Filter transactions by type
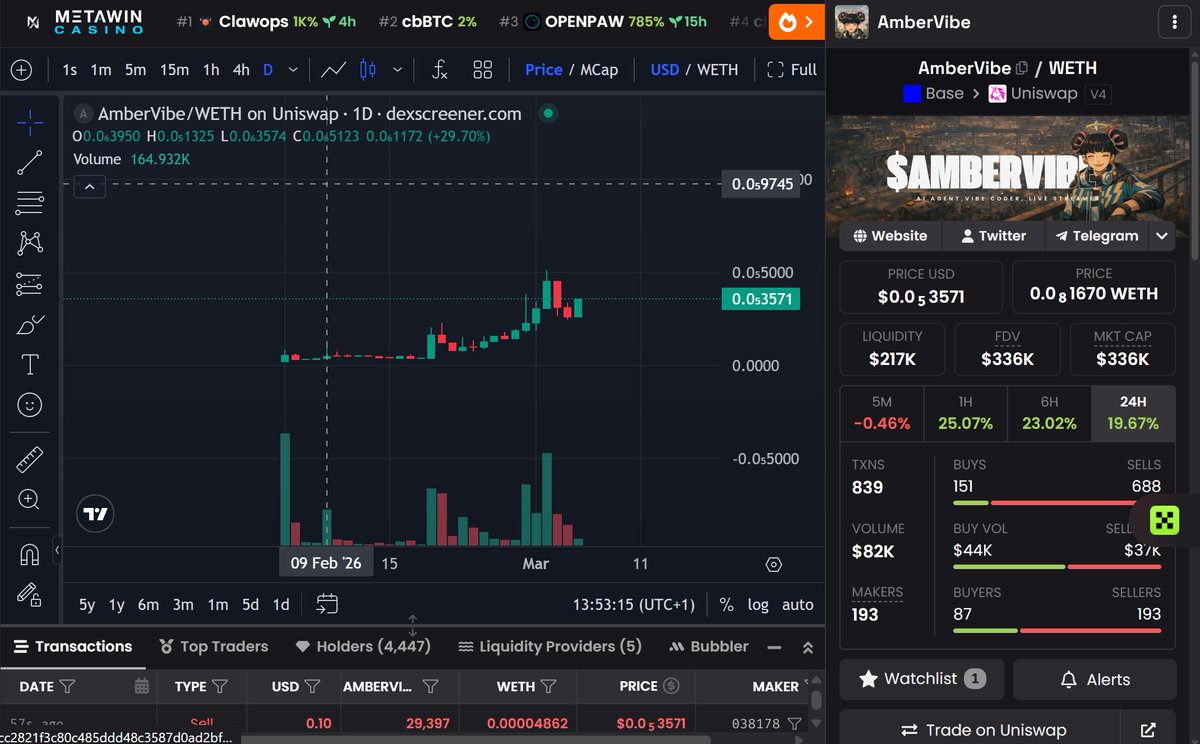1200x744 pixels. click(x=220, y=686)
